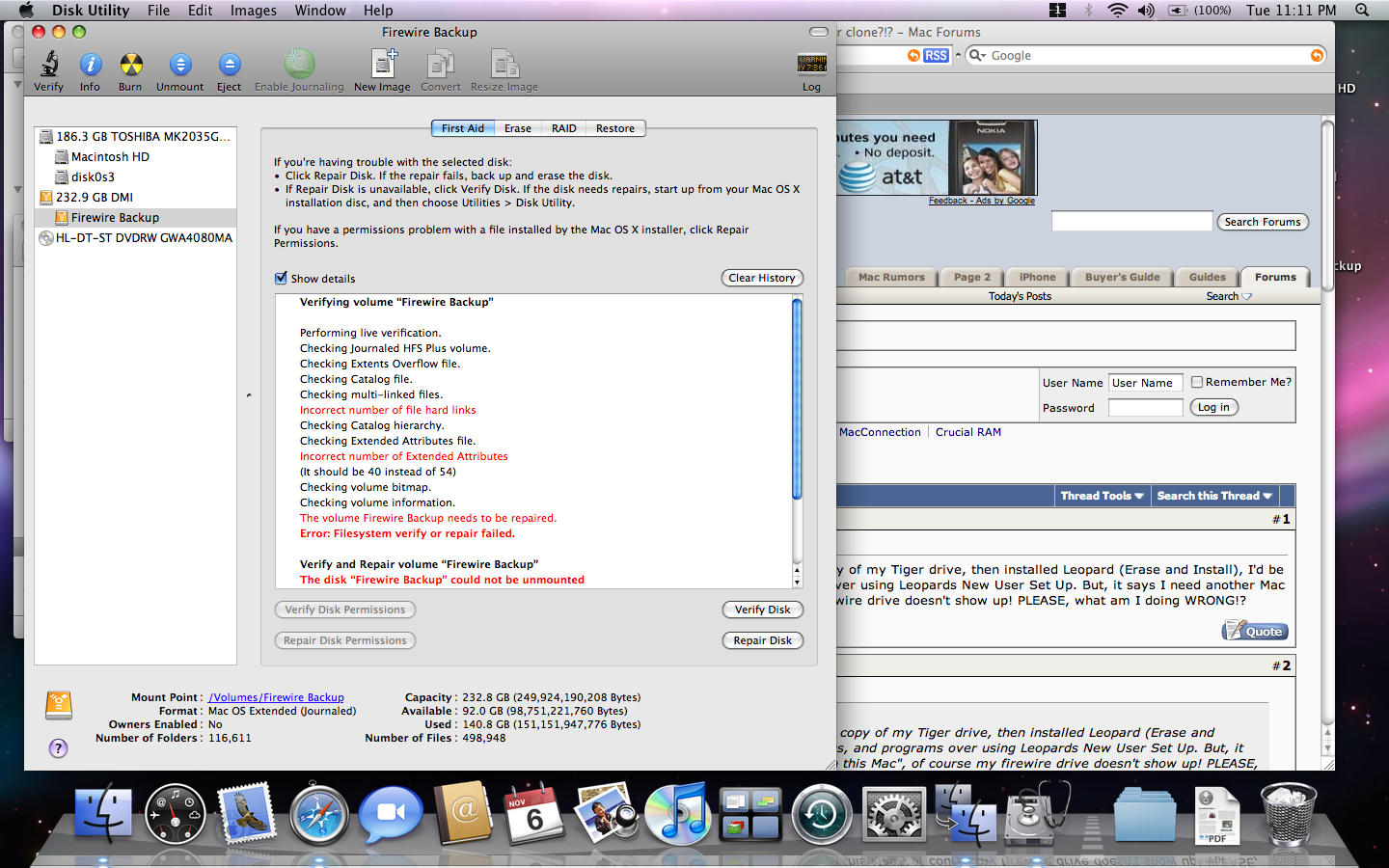Open the Apple menu
The height and width of the screenshot is (868, 1389).
point(26,11)
